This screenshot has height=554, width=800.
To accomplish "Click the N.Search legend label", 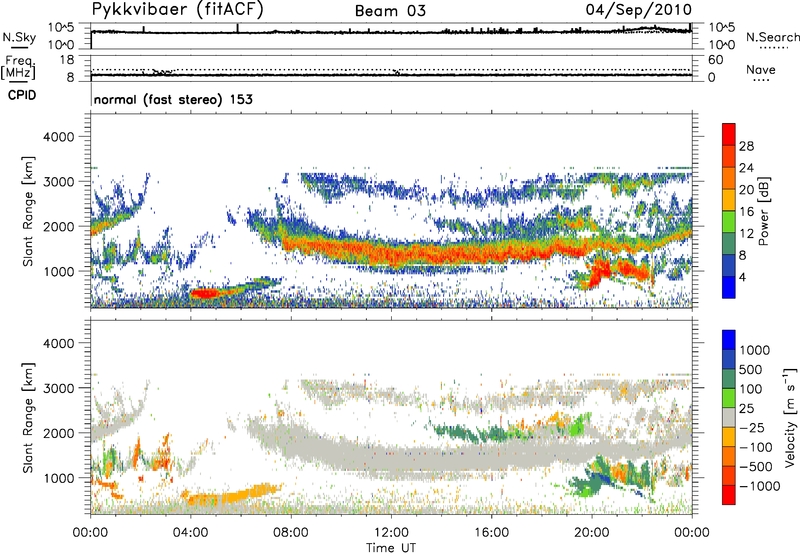I will click(x=772, y=37).
